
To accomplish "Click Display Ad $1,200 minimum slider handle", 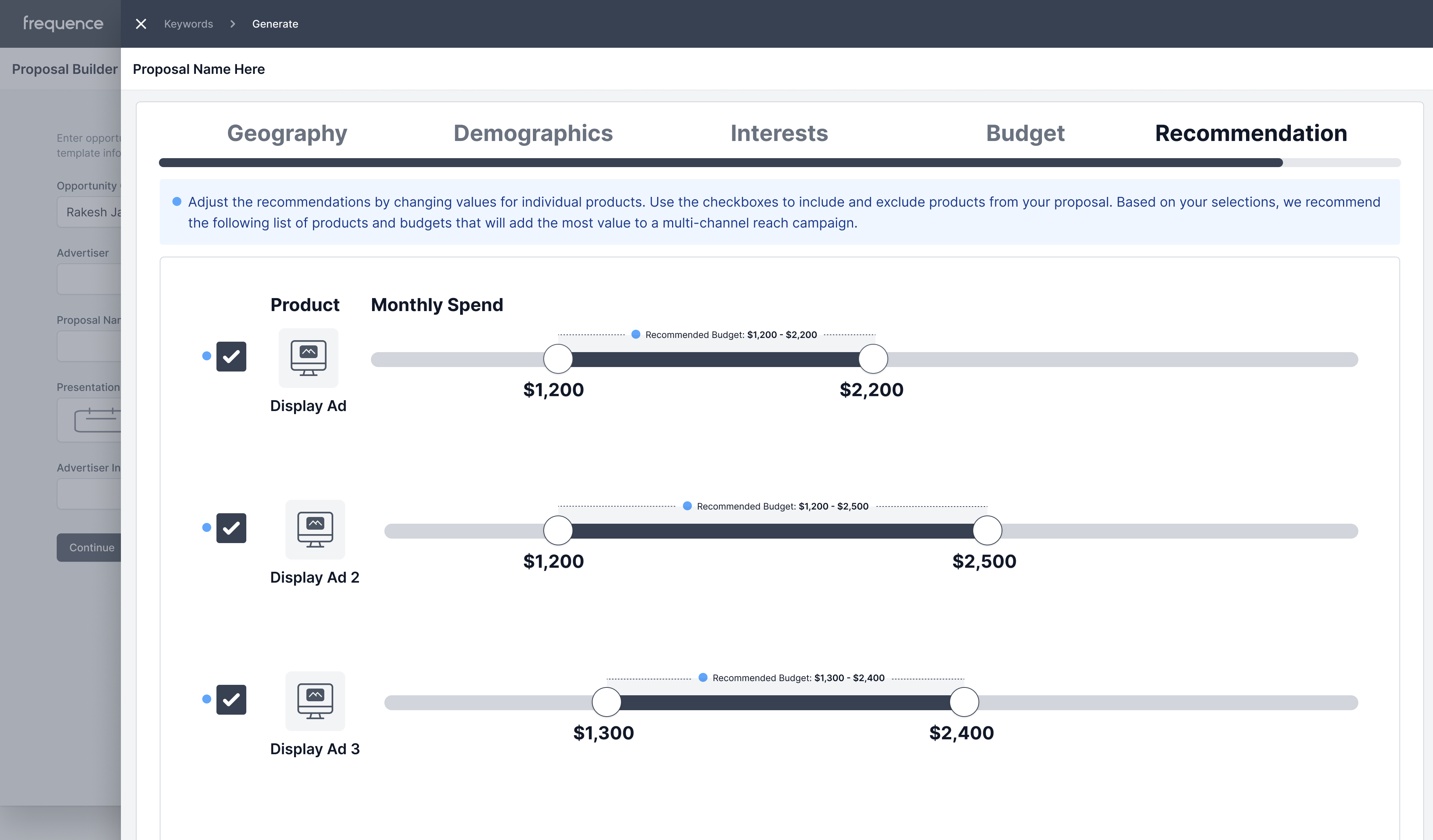I will click(x=558, y=359).
